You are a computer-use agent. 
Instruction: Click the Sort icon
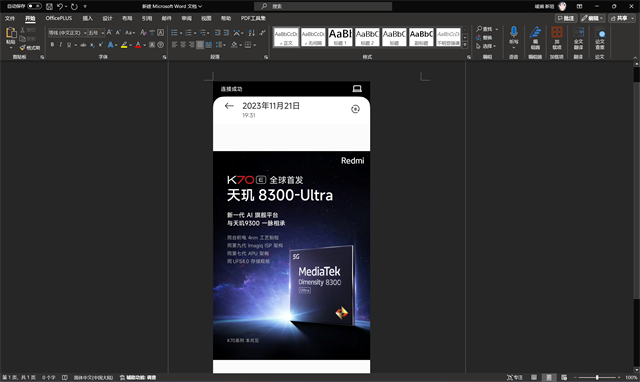(x=251, y=33)
